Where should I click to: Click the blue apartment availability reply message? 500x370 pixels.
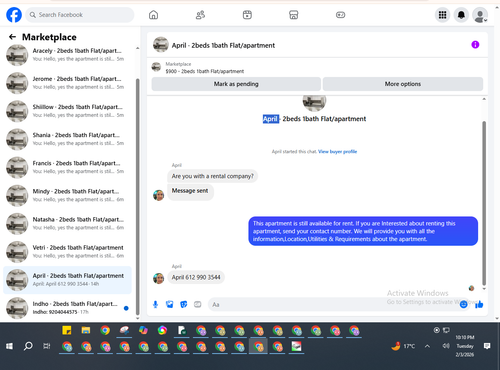click(x=363, y=231)
